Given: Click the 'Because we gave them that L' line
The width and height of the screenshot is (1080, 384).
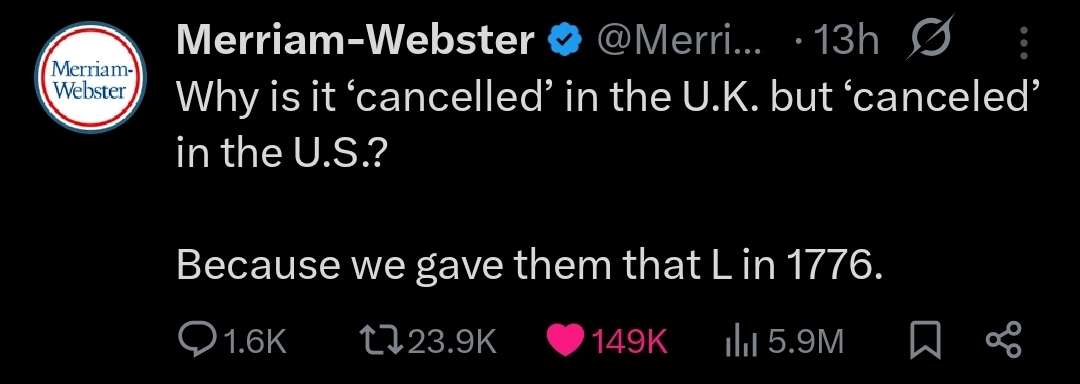Looking at the screenshot, I should coord(530,265).
